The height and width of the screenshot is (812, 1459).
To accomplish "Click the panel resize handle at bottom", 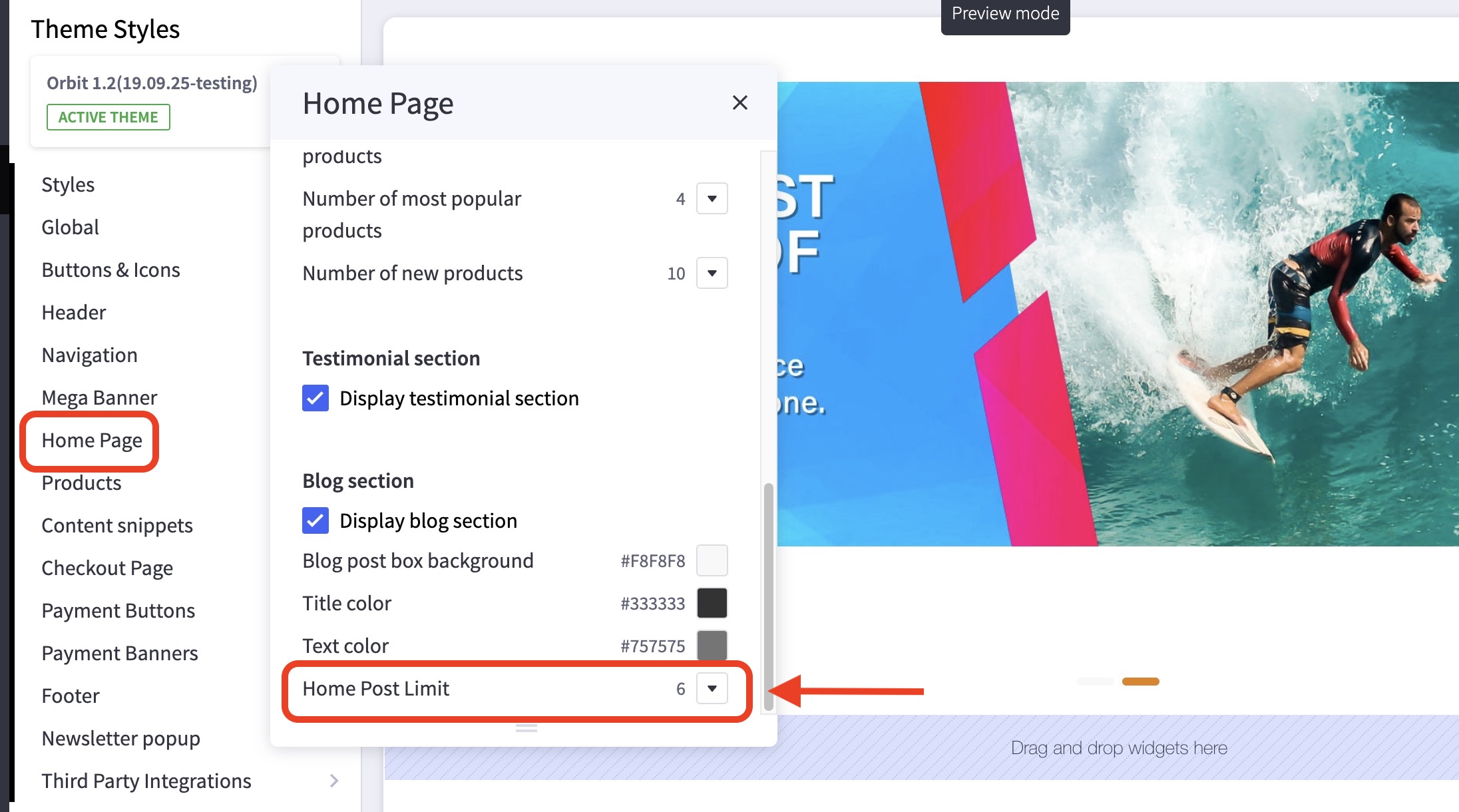I will [526, 728].
